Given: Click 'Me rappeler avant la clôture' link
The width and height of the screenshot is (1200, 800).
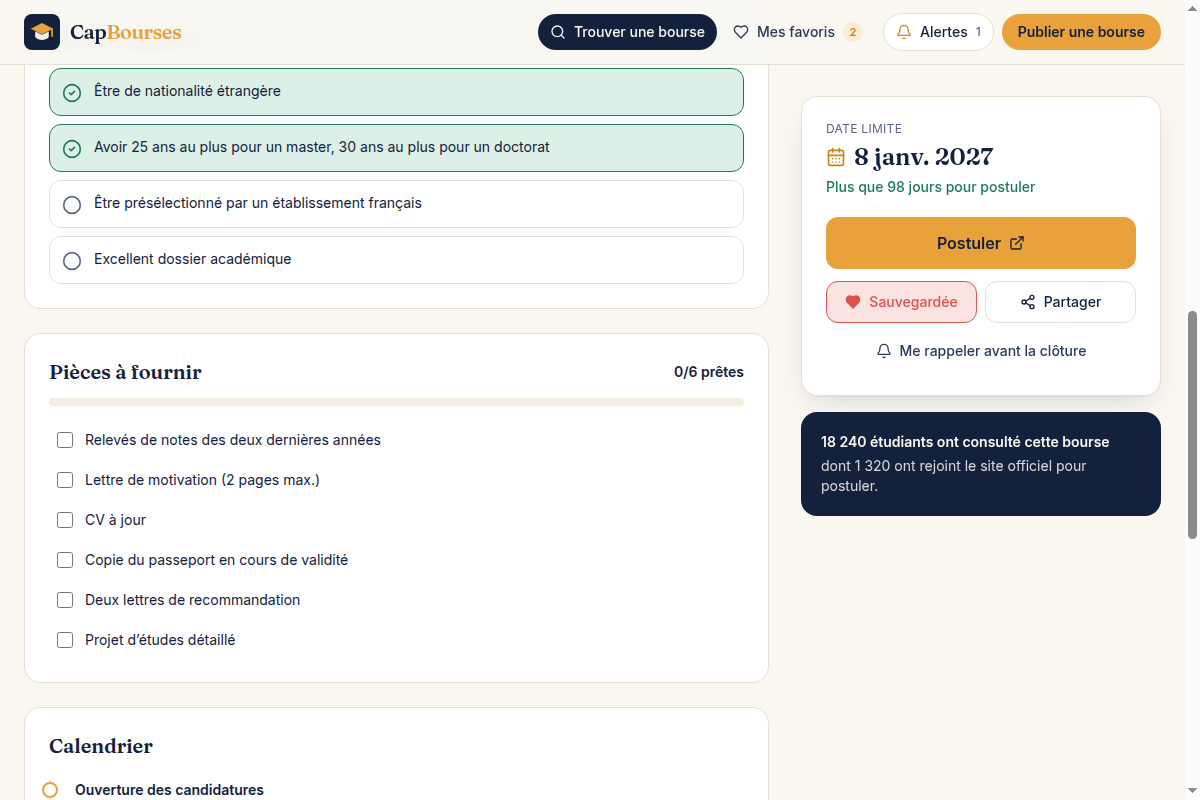Looking at the screenshot, I should pyautogui.click(x=981, y=351).
